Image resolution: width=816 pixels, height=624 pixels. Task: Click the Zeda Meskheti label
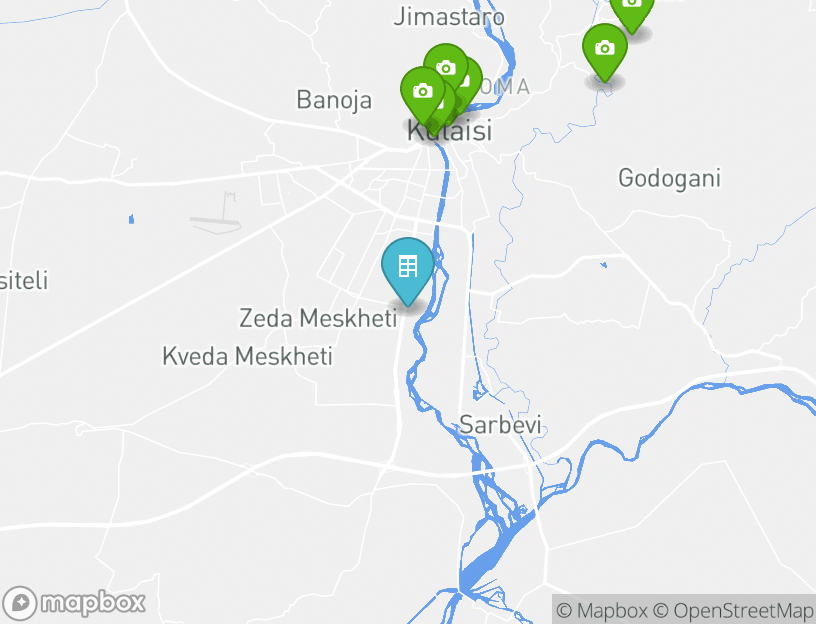(x=318, y=318)
